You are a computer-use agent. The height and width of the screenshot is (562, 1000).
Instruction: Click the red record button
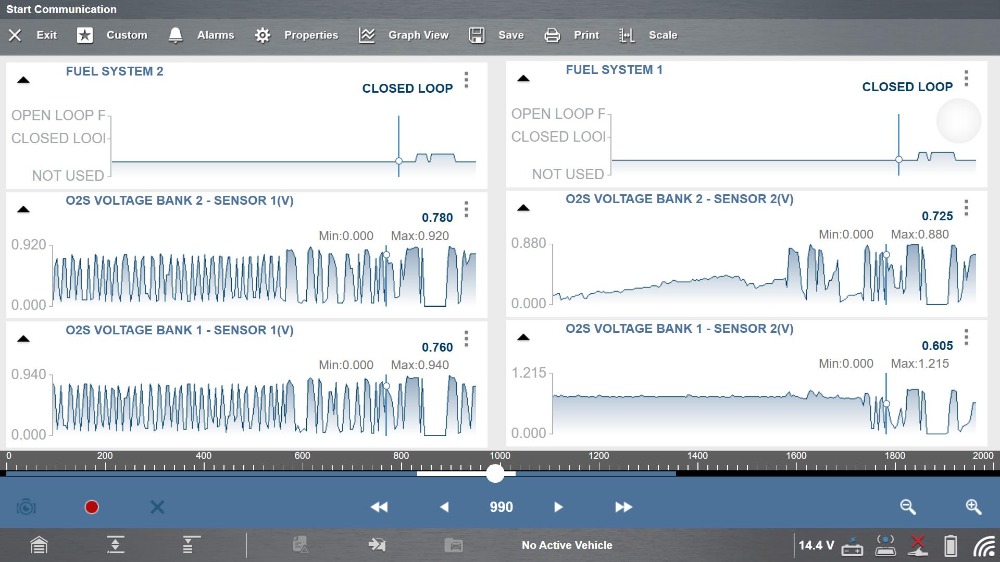[x=92, y=507]
